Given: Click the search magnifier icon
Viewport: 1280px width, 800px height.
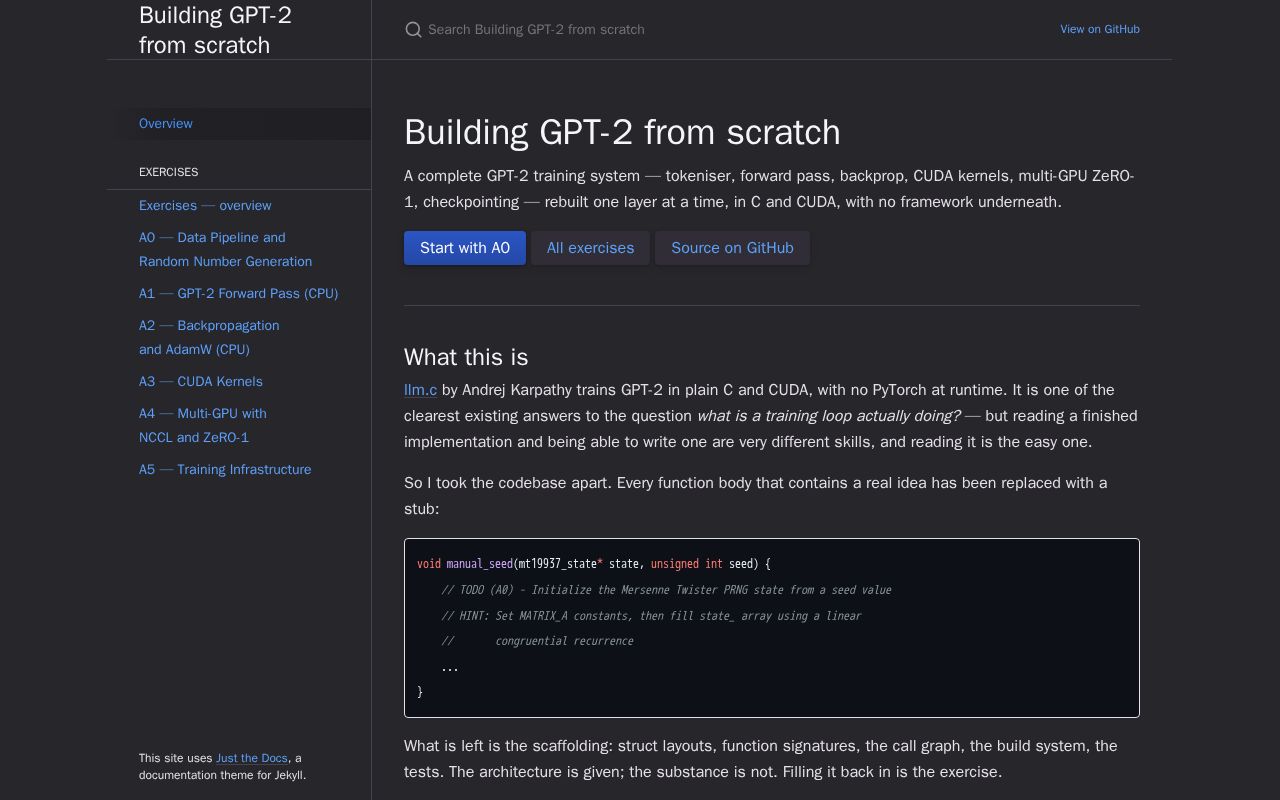Looking at the screenshot, I should [413, 30].
